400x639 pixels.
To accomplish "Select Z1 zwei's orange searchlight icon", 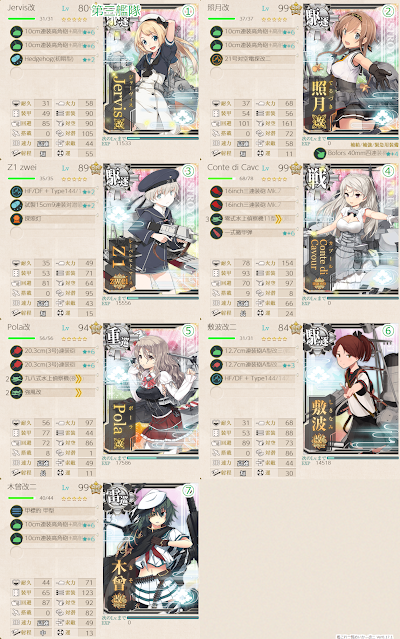I will pyautogui.click(x=16, y=219).
